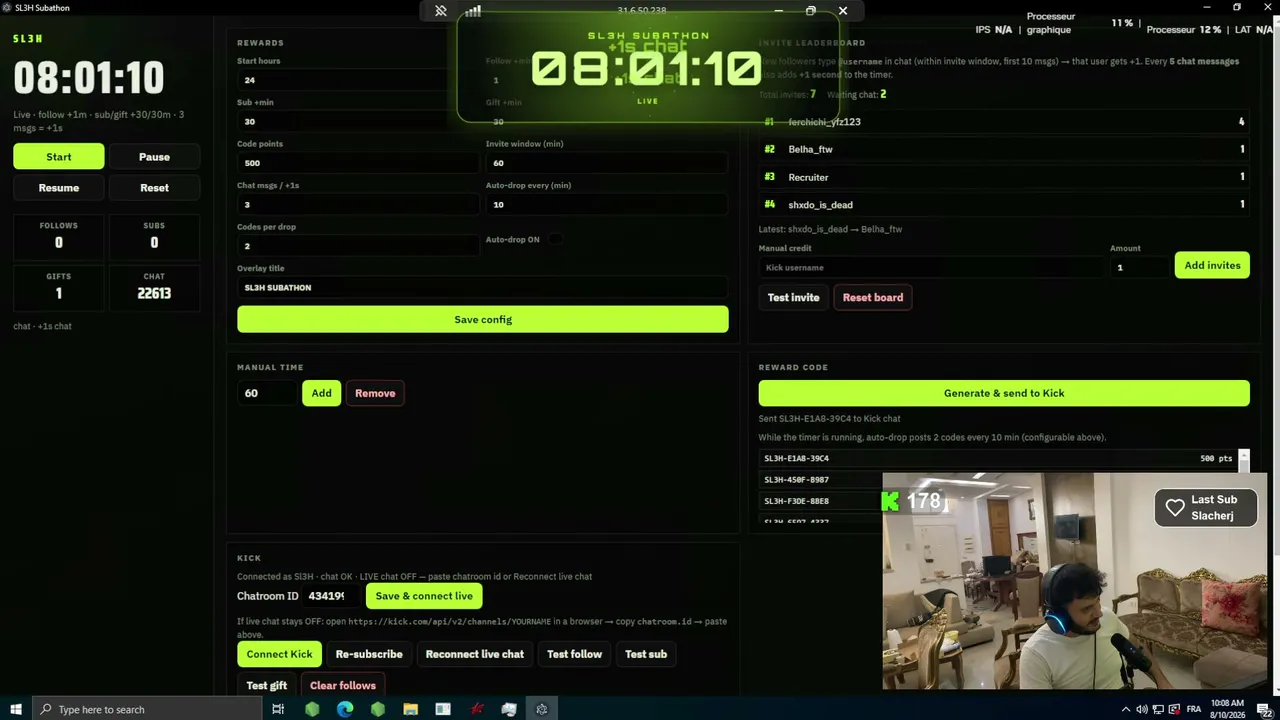Trigger the Test follow button
The height and width of the screenshot is (720, 1280).
click(x=574, y=654)
